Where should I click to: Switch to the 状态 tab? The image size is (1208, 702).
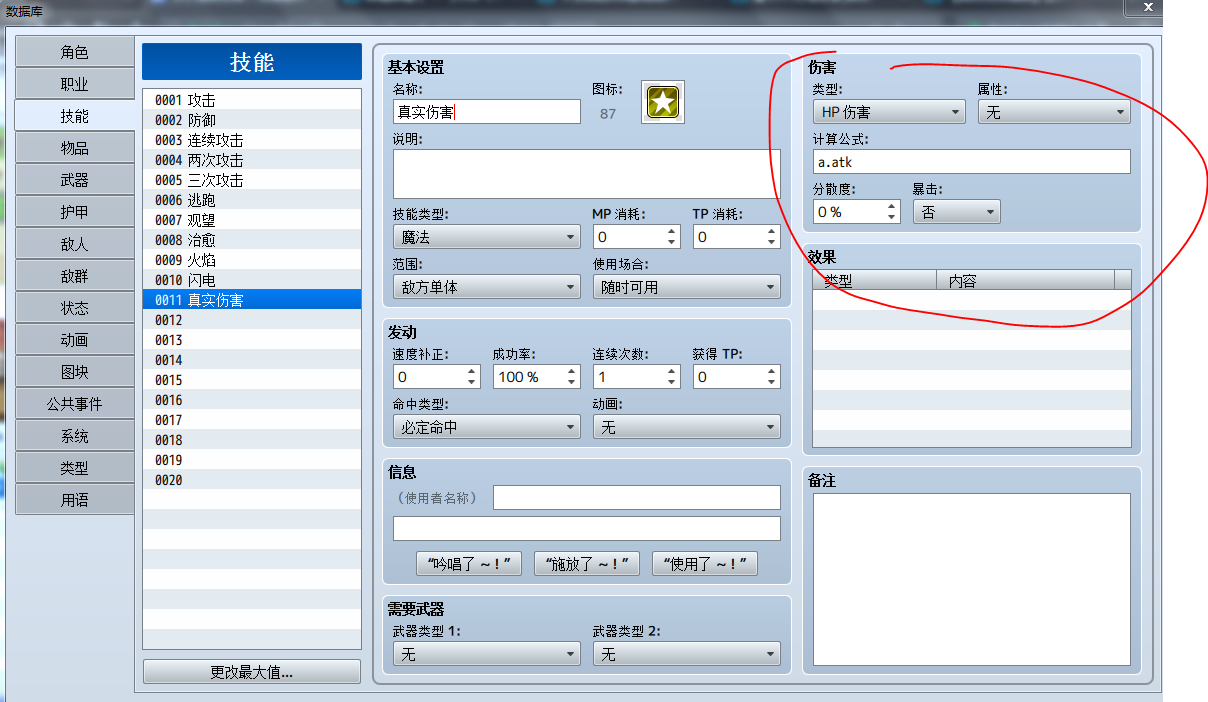[74, 308]
